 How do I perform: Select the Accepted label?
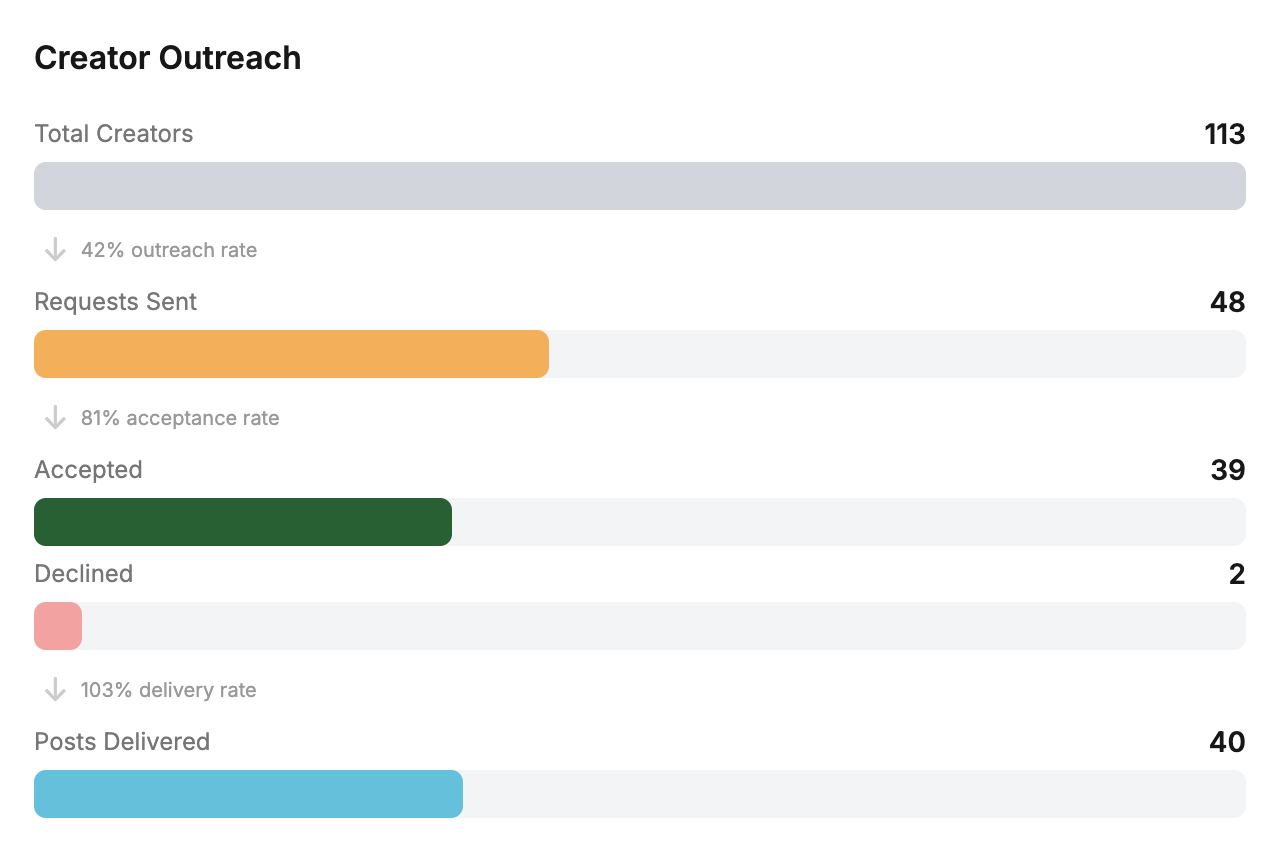coord(88,470)
